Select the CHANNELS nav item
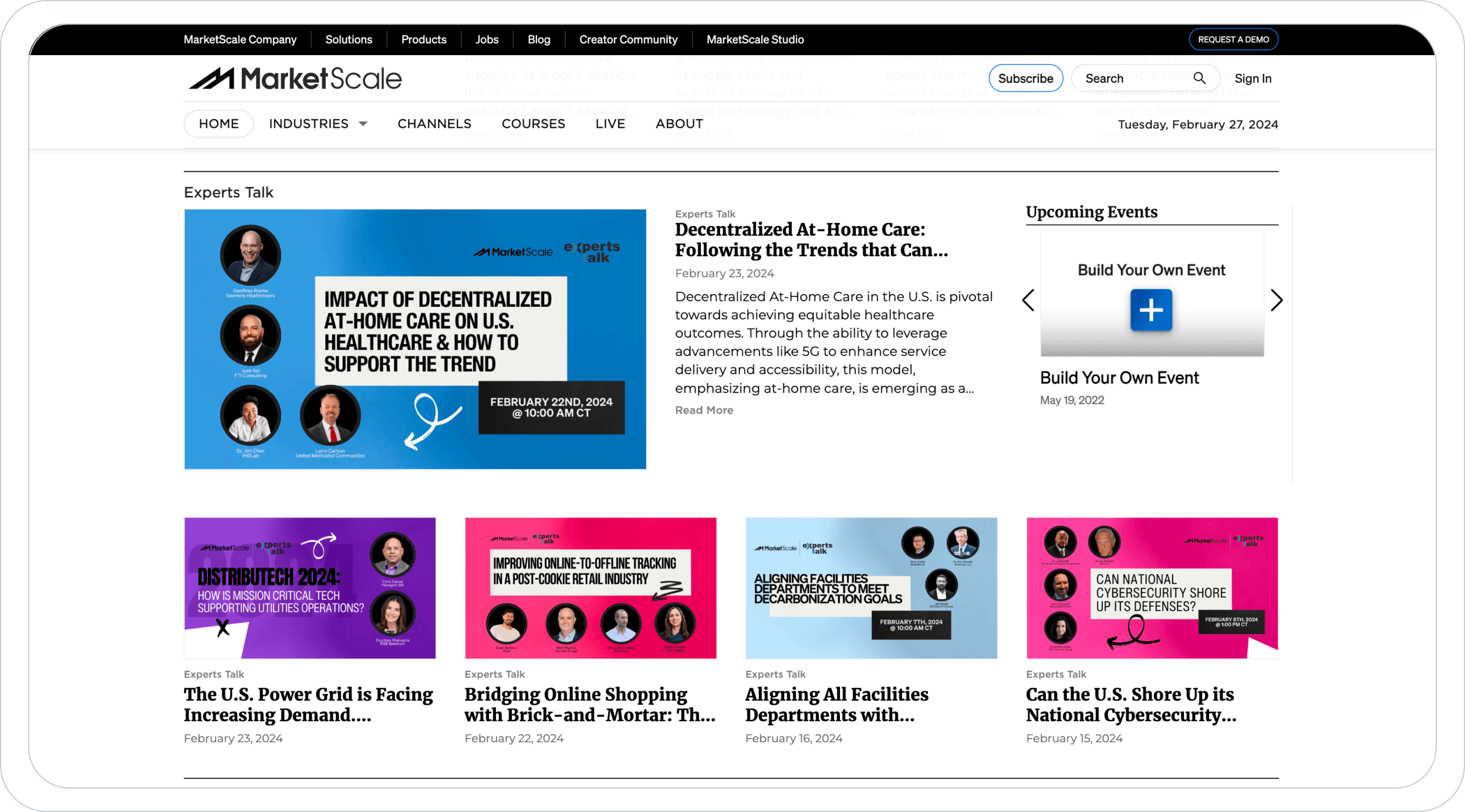The image size is (1465, 812). coord(434,124)
